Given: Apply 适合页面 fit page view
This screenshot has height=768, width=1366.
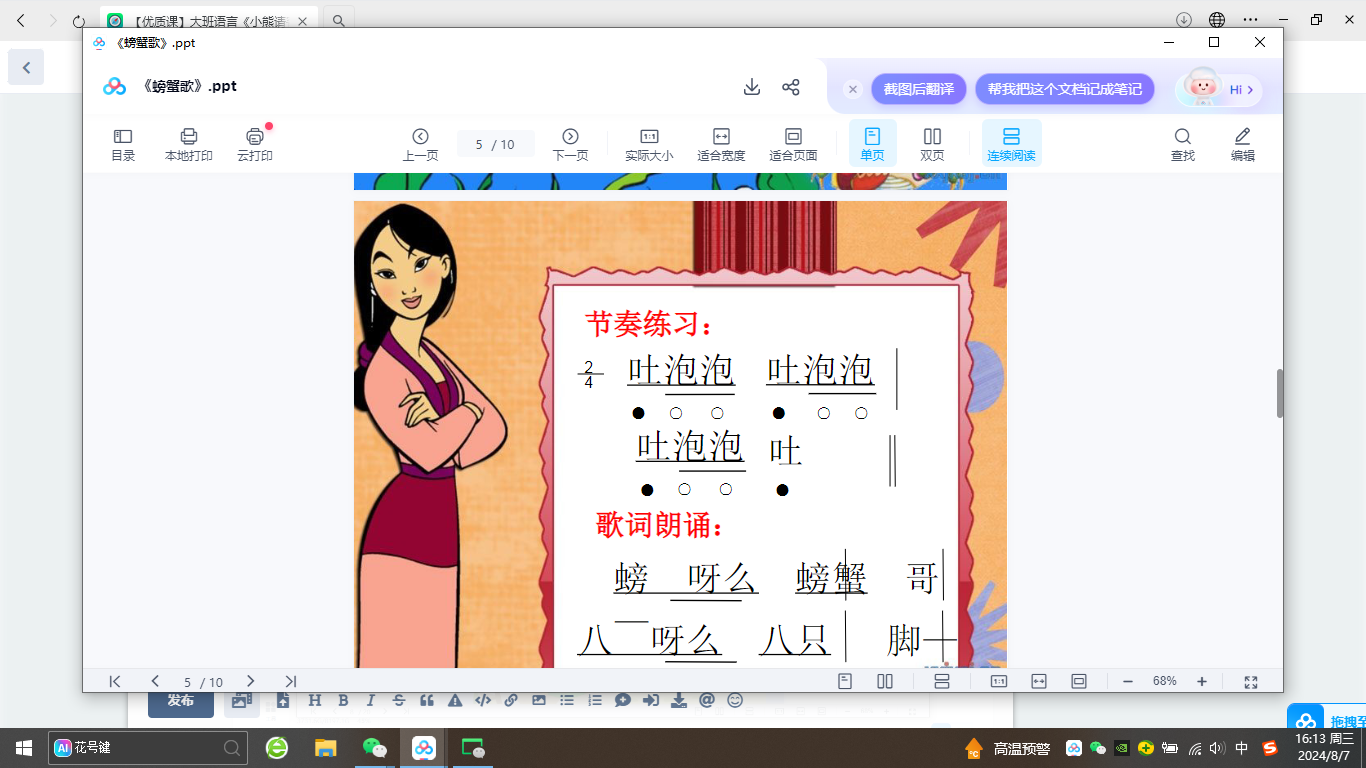Looking at the screenshot, I should tap(793, 145).
